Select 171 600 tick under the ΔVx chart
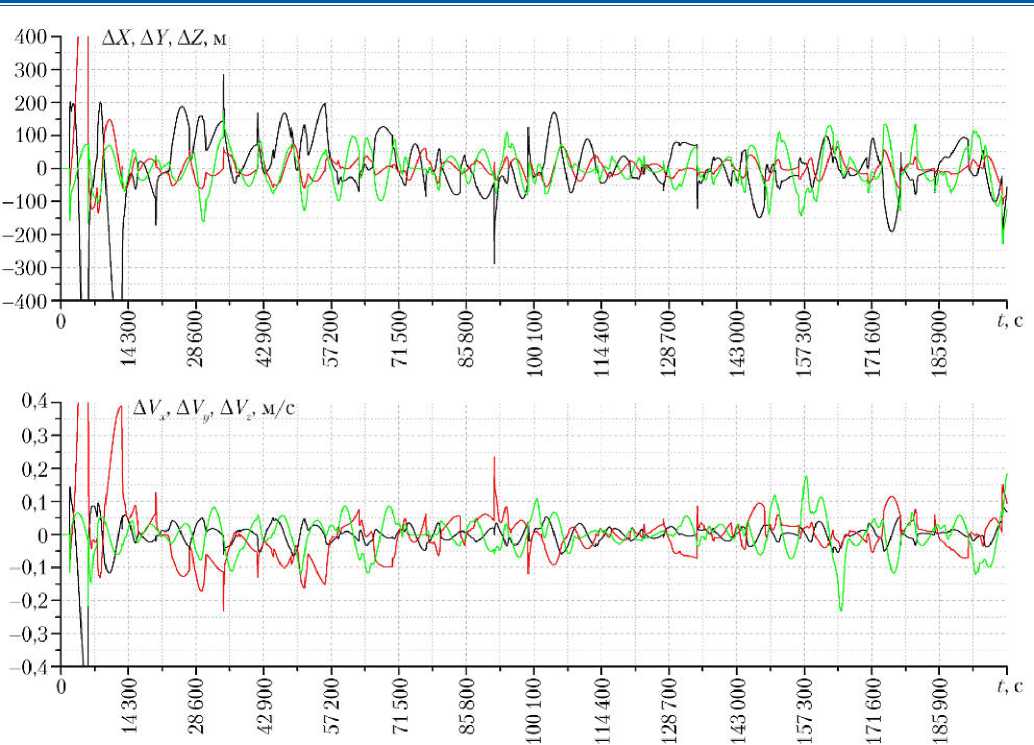Viewport: 1034px width, 745px height. coord(872,710)
